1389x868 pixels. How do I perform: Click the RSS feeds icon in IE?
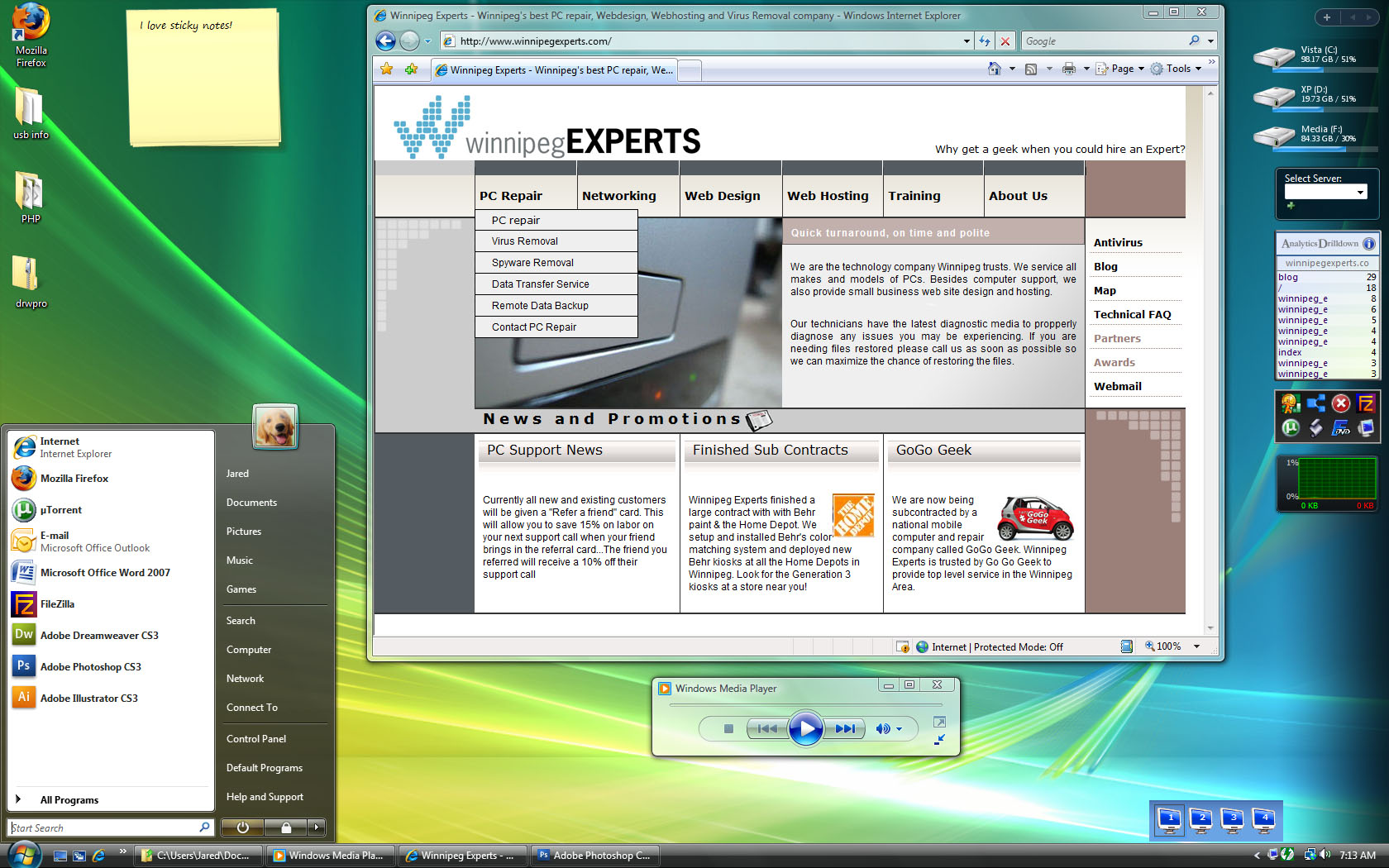point(1031,69)
